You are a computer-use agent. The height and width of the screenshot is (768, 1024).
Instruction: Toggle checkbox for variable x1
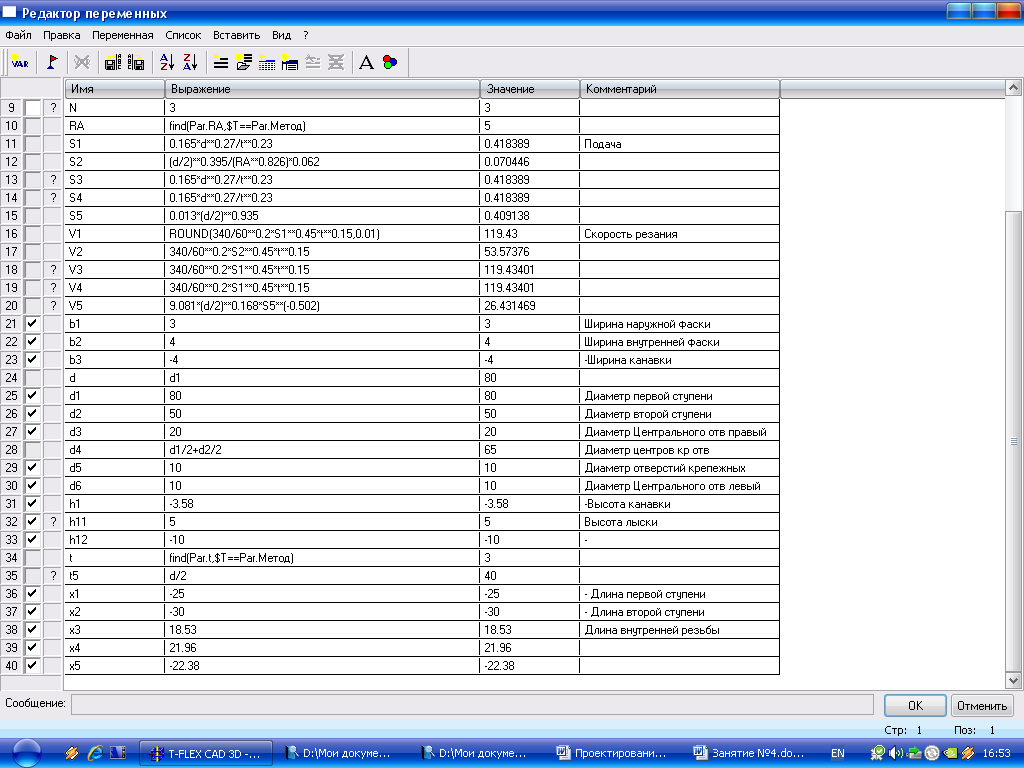pyautogui.click(x=32, y=594)
